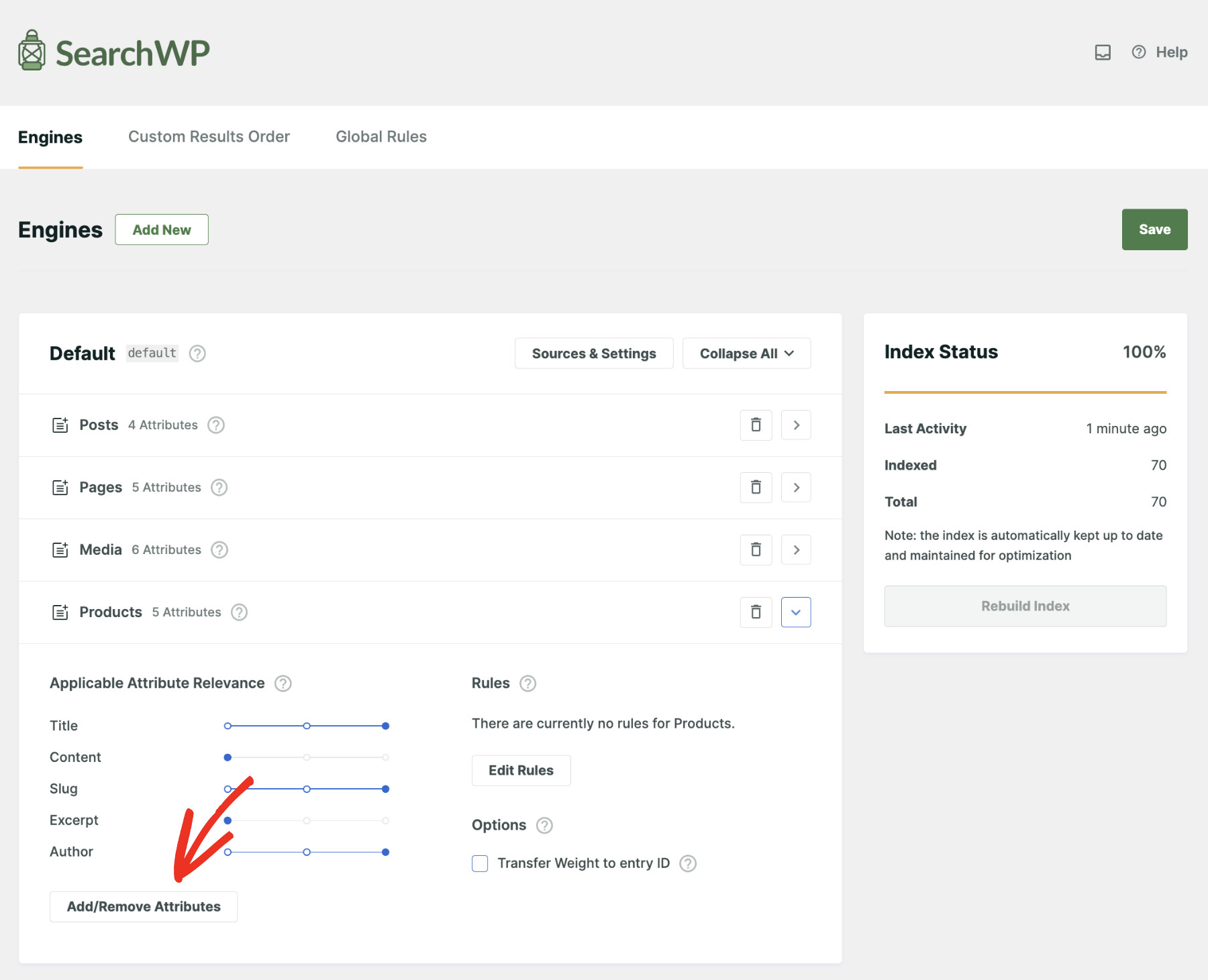This screenshot has width=1208, height=980.
Task: Delete the Media source
Action: (756, 550)
